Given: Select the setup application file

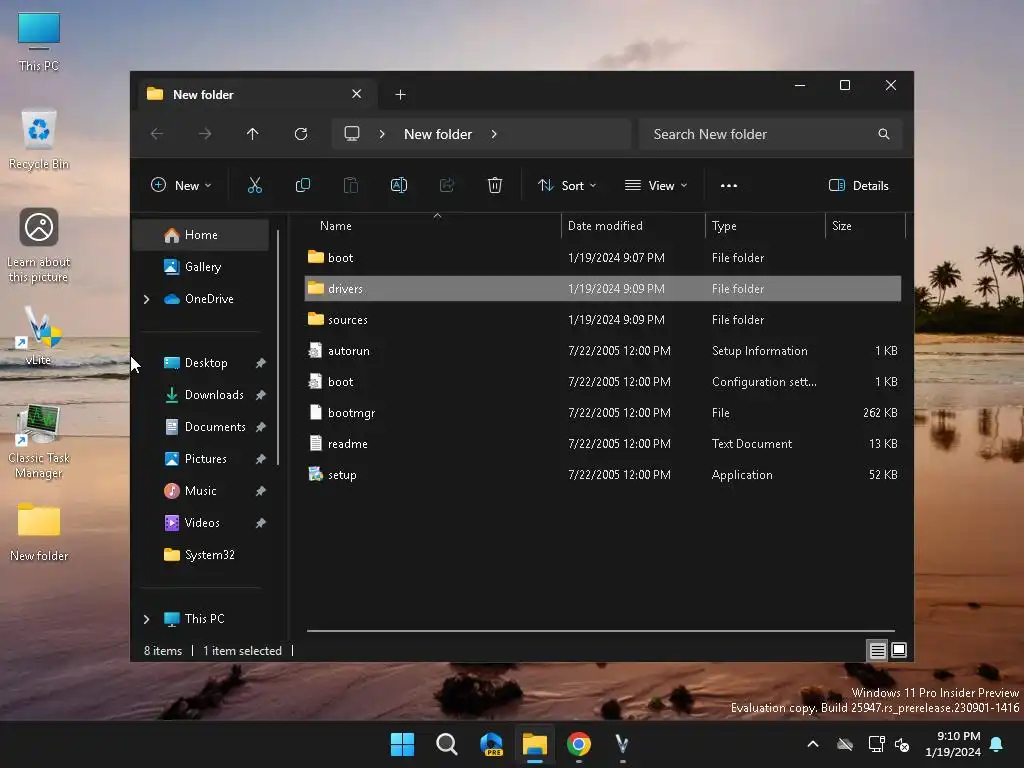Looking at the screenshot, I should pos(603,475).
